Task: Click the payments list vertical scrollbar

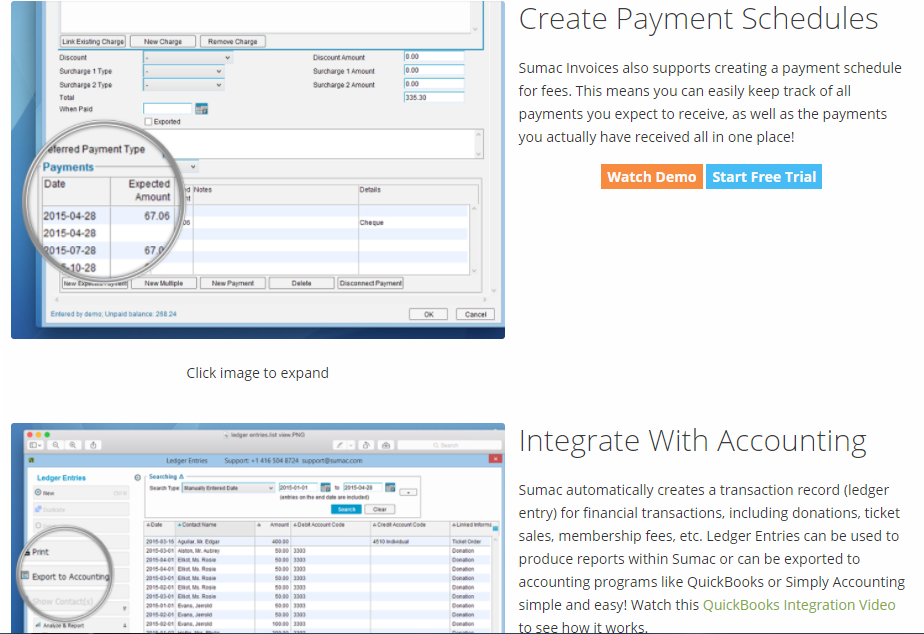Action: (x=474, y=240)
